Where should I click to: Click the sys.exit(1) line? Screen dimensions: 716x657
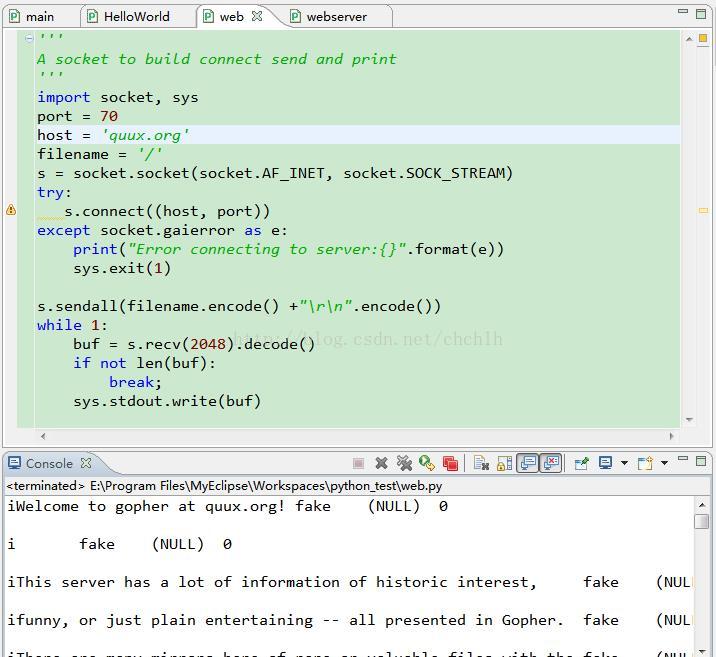pyautogui.click(x=122, y=268)
